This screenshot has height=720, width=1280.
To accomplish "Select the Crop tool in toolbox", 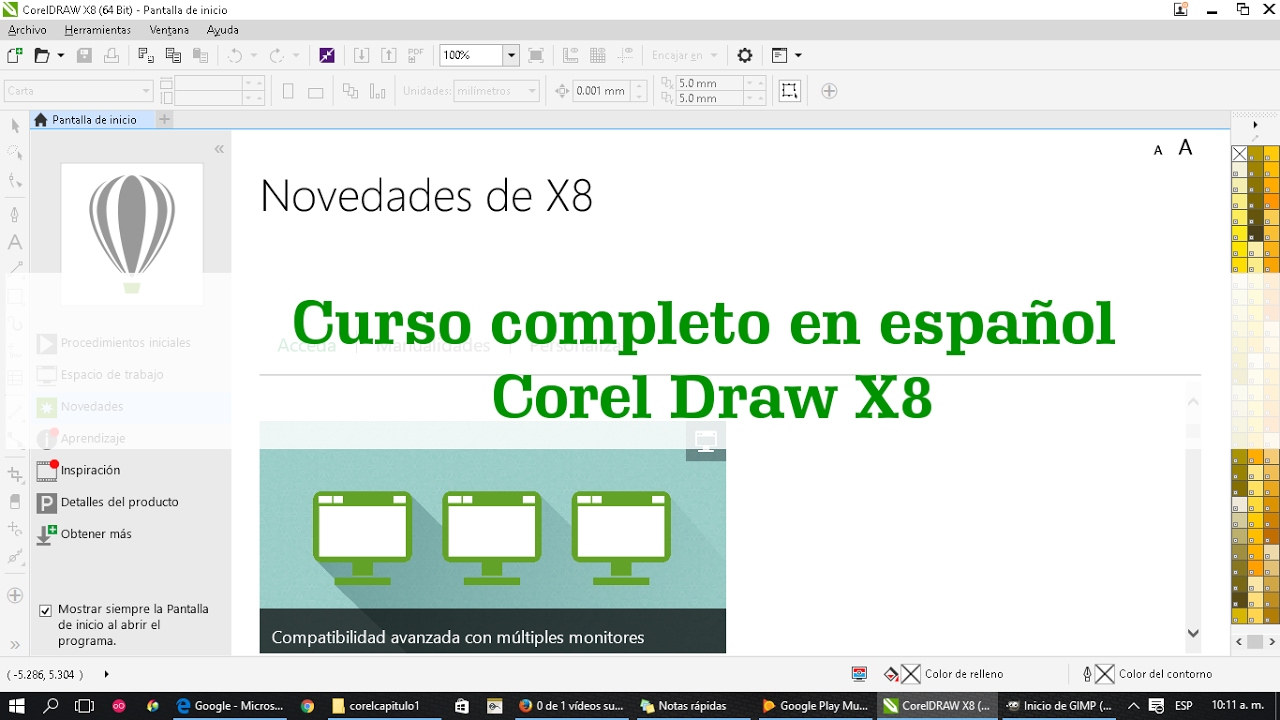I will [15, 475].
